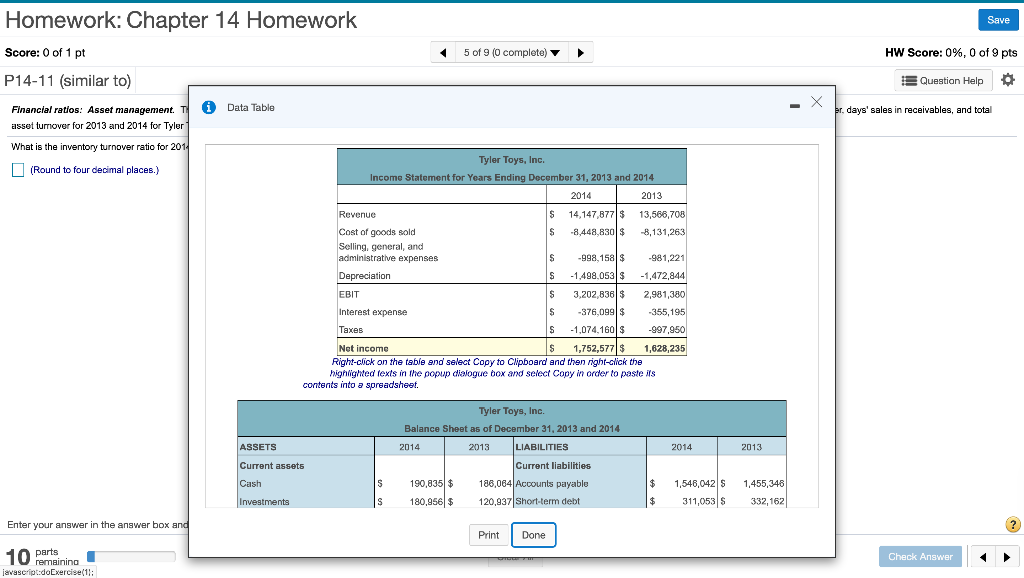Click the Income Statement table title
The width and height of the screenshot is (1024, 578).
(511, 178)
